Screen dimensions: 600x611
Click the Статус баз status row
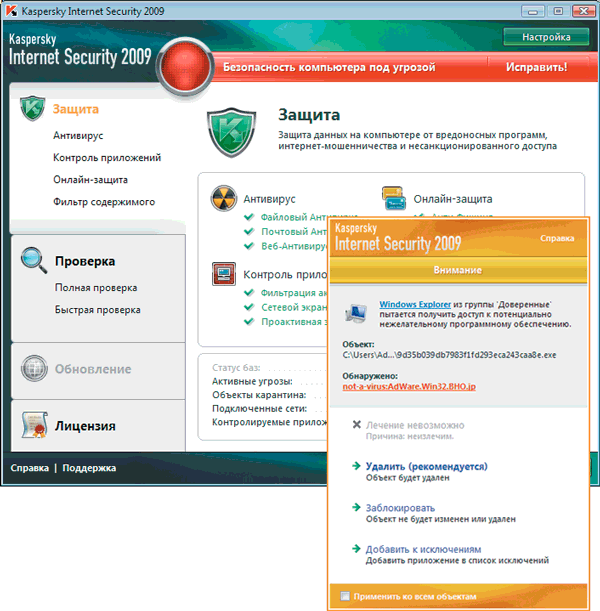[x=270, y=367]
